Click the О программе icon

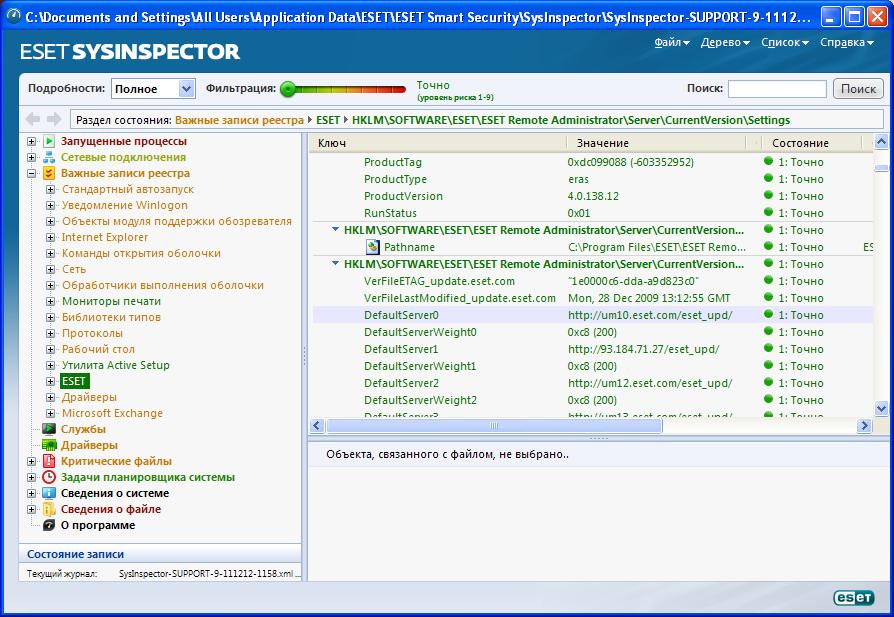(x=49, y=525)
